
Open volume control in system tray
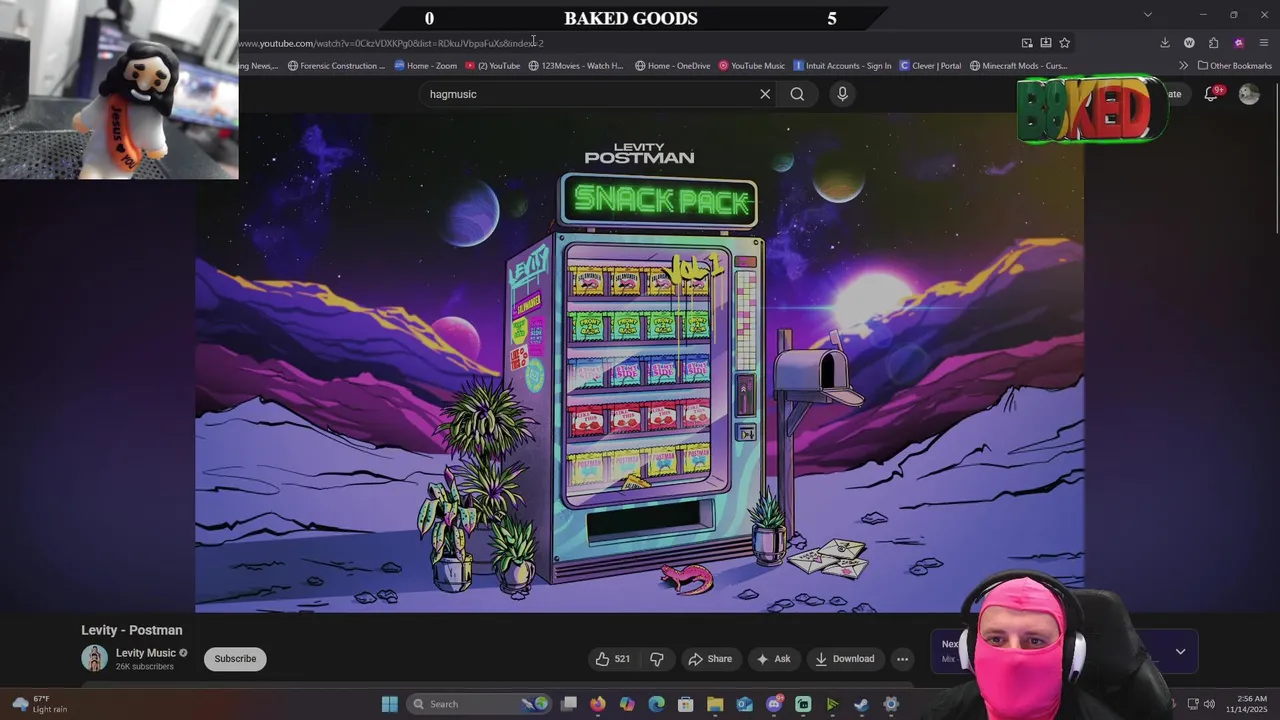(1210, 704)
